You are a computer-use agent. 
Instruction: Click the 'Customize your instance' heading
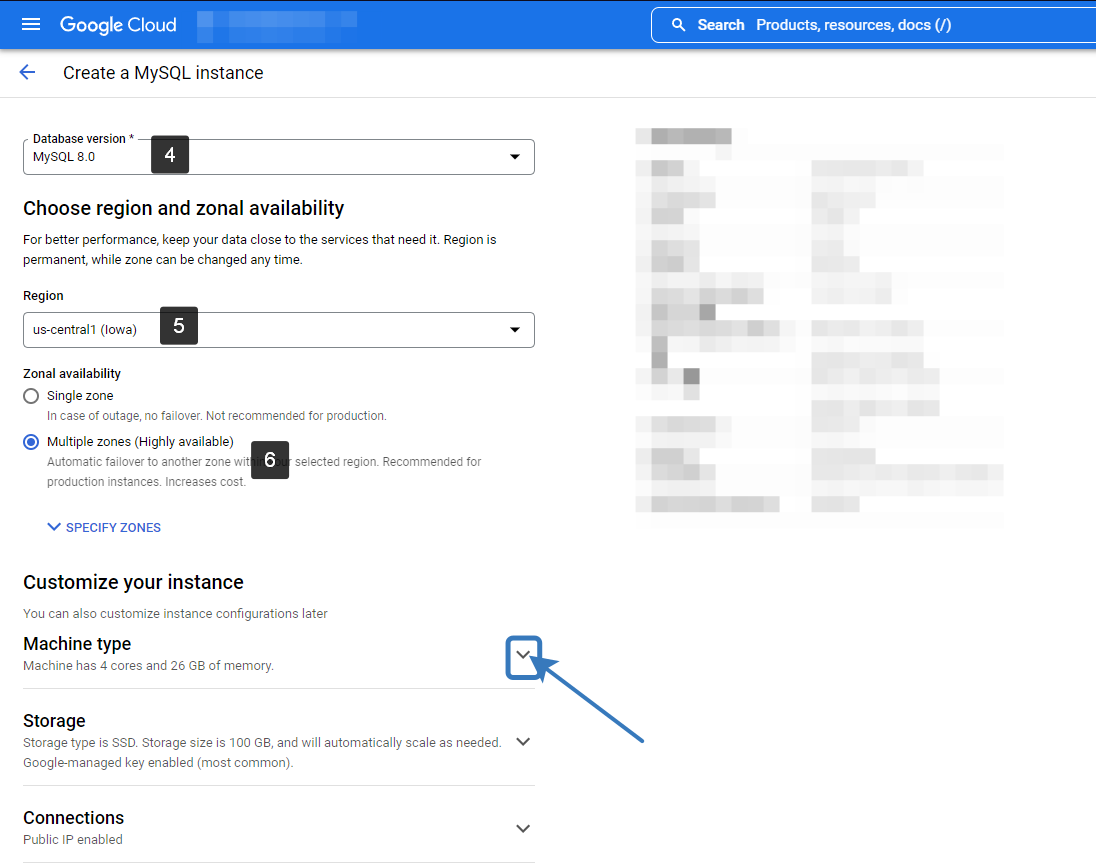pos(134,582)
